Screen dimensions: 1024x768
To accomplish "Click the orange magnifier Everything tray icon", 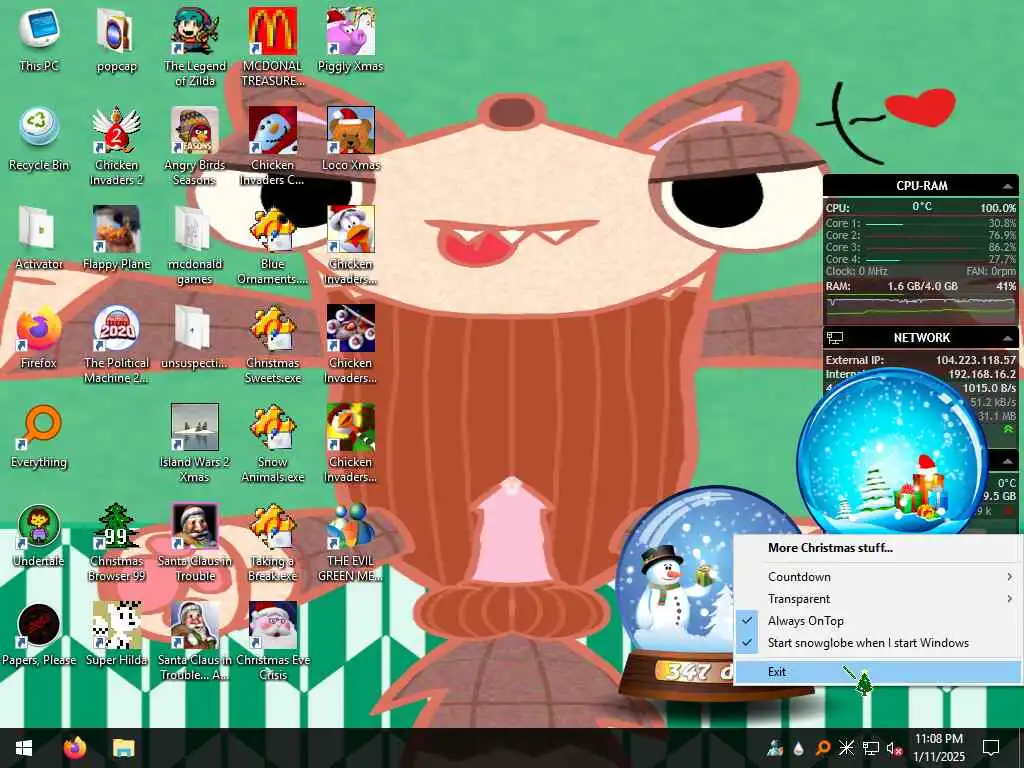I will coord(822,748).
